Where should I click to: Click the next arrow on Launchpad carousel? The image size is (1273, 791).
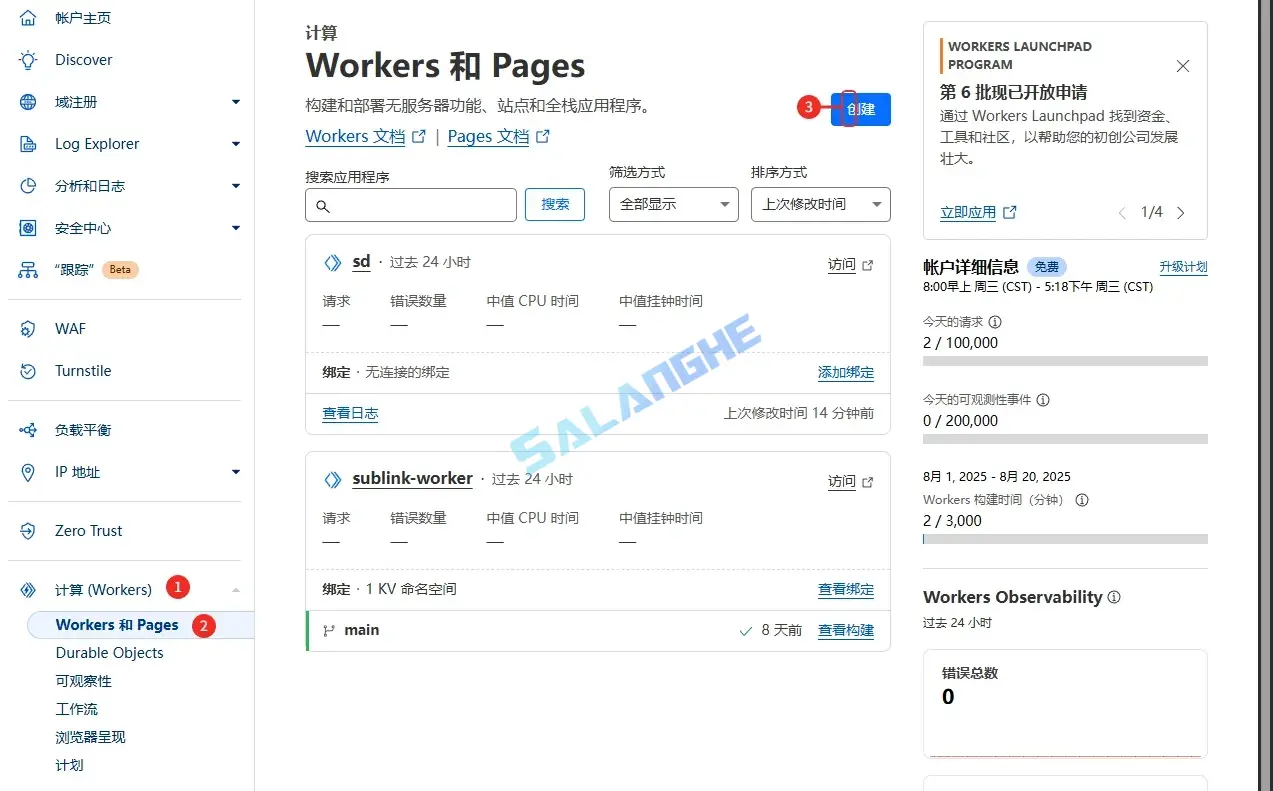[1181, 212]
